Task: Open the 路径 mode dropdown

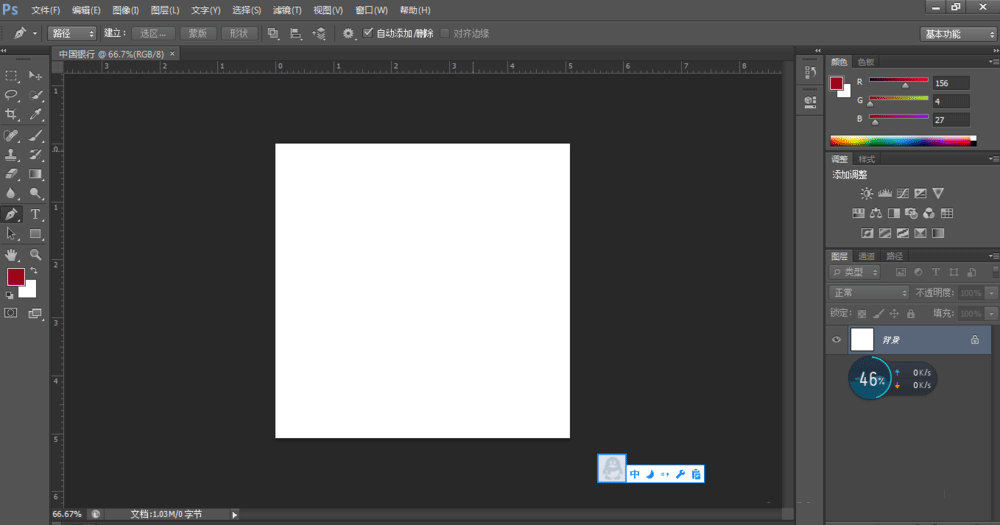Action: coord(71,33)
